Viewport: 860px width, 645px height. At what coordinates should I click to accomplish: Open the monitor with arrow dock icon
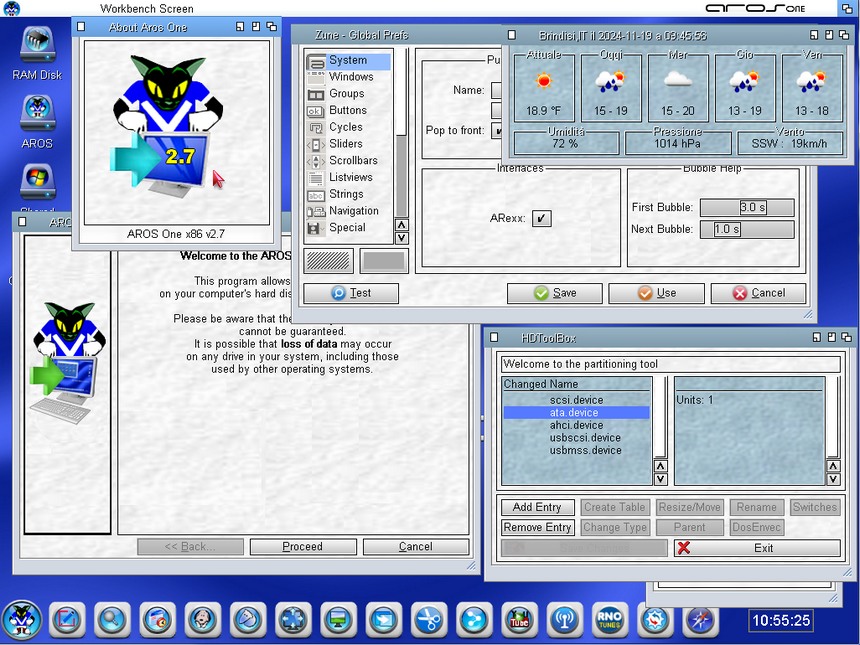tap(383, 620)
